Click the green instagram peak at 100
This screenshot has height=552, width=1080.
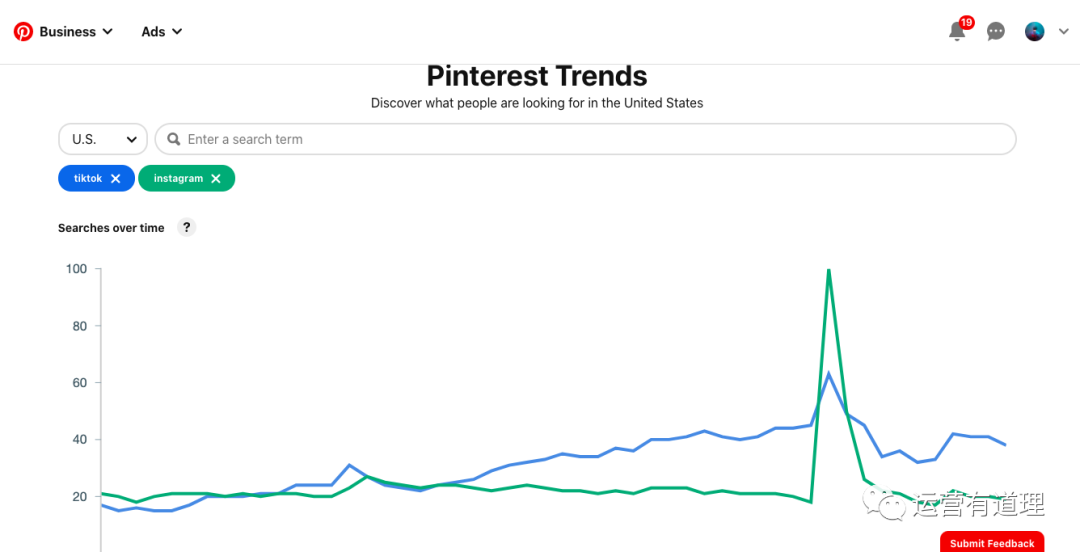(x=829, y=270)
